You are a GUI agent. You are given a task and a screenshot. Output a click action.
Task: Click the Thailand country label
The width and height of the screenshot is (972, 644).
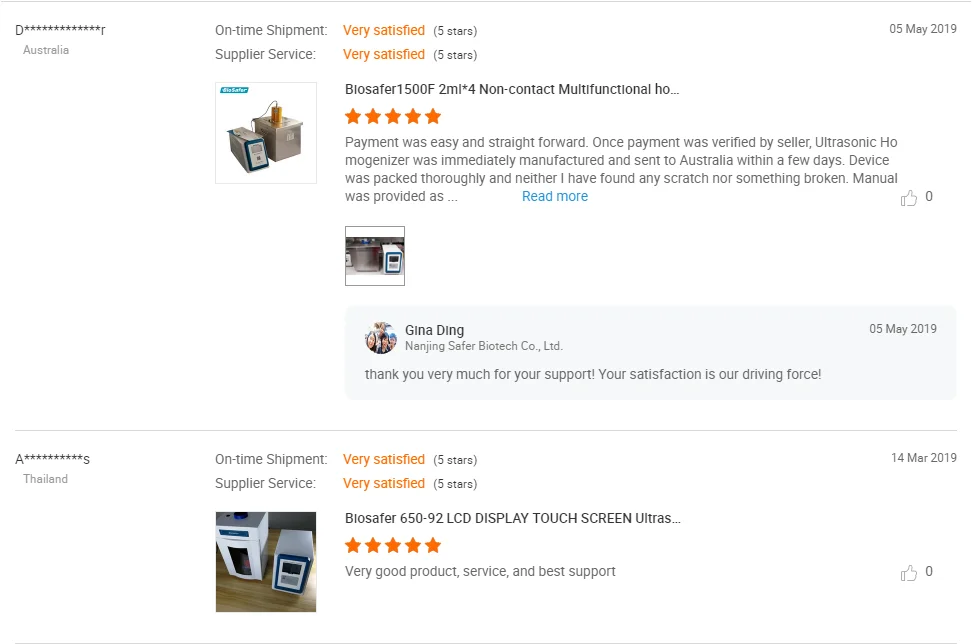coord(46,479)
